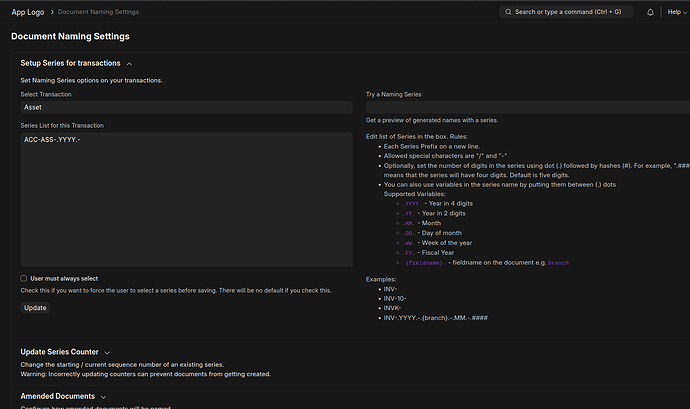Click the search magnifier icon
This screenshot has width=690, height=409.
508,12
